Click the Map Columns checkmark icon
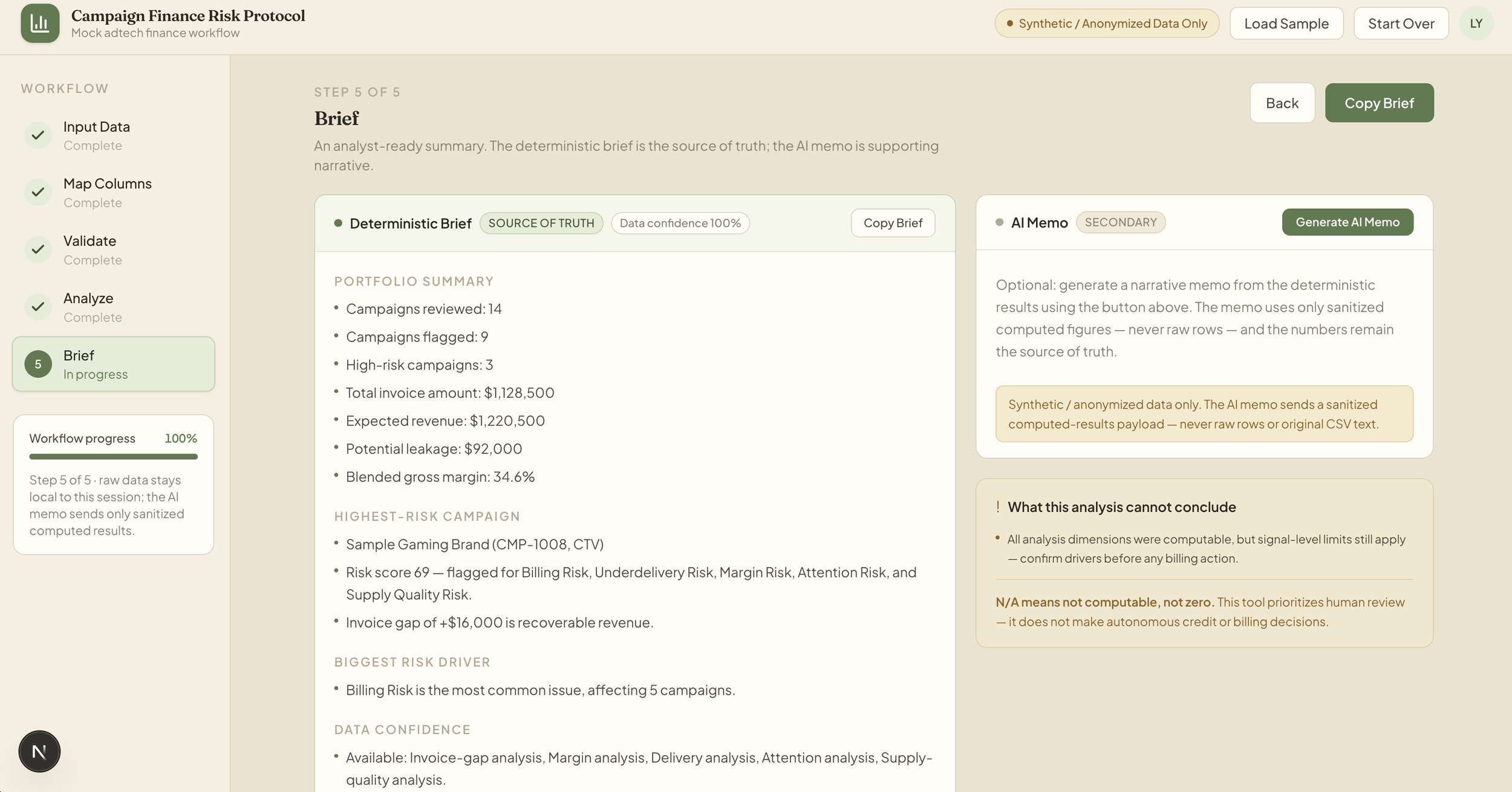 pyautogui.click(x=38, y=192)
